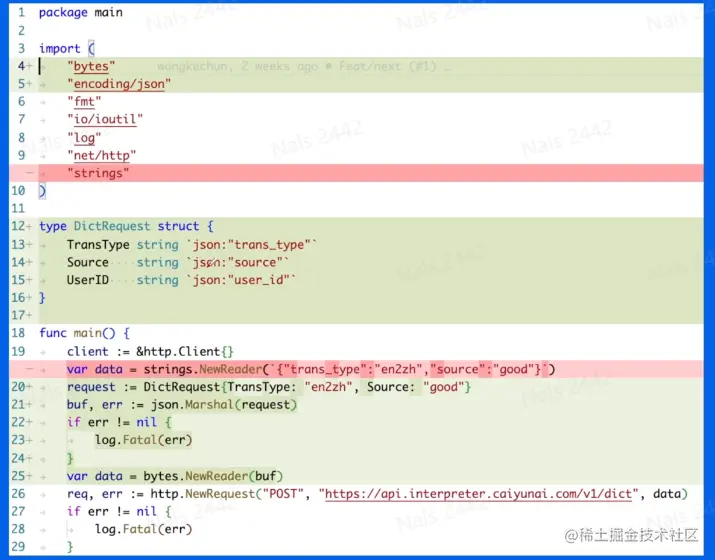Image resolution: width=715 pixels, height=560 pixels.
Task: Select the "log" import on line 8
Action: point(84,138)
